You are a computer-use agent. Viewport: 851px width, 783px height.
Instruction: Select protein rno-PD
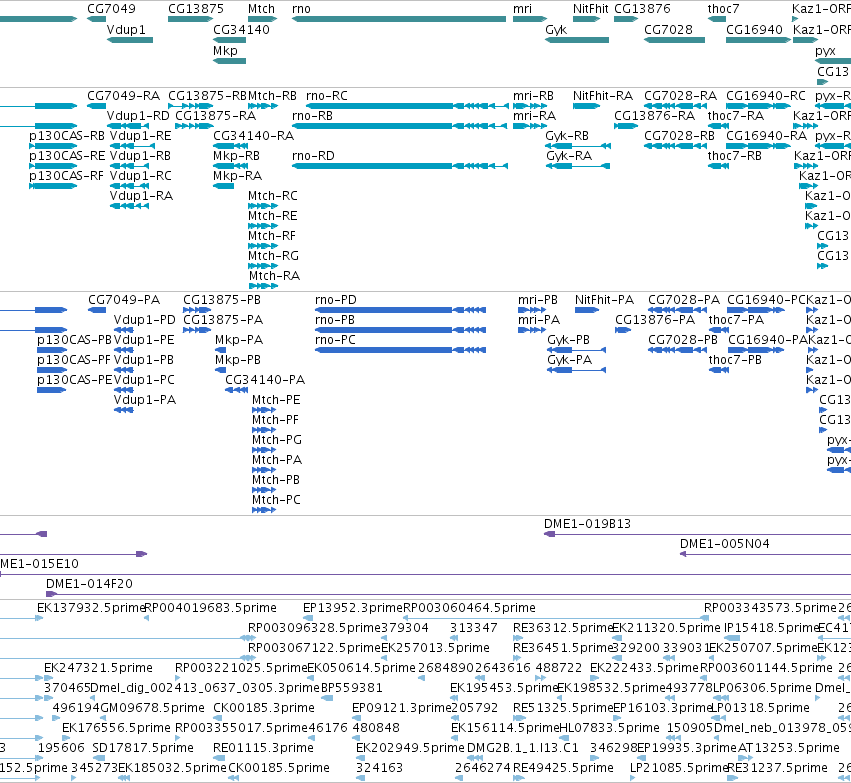[x=401, y=310]
